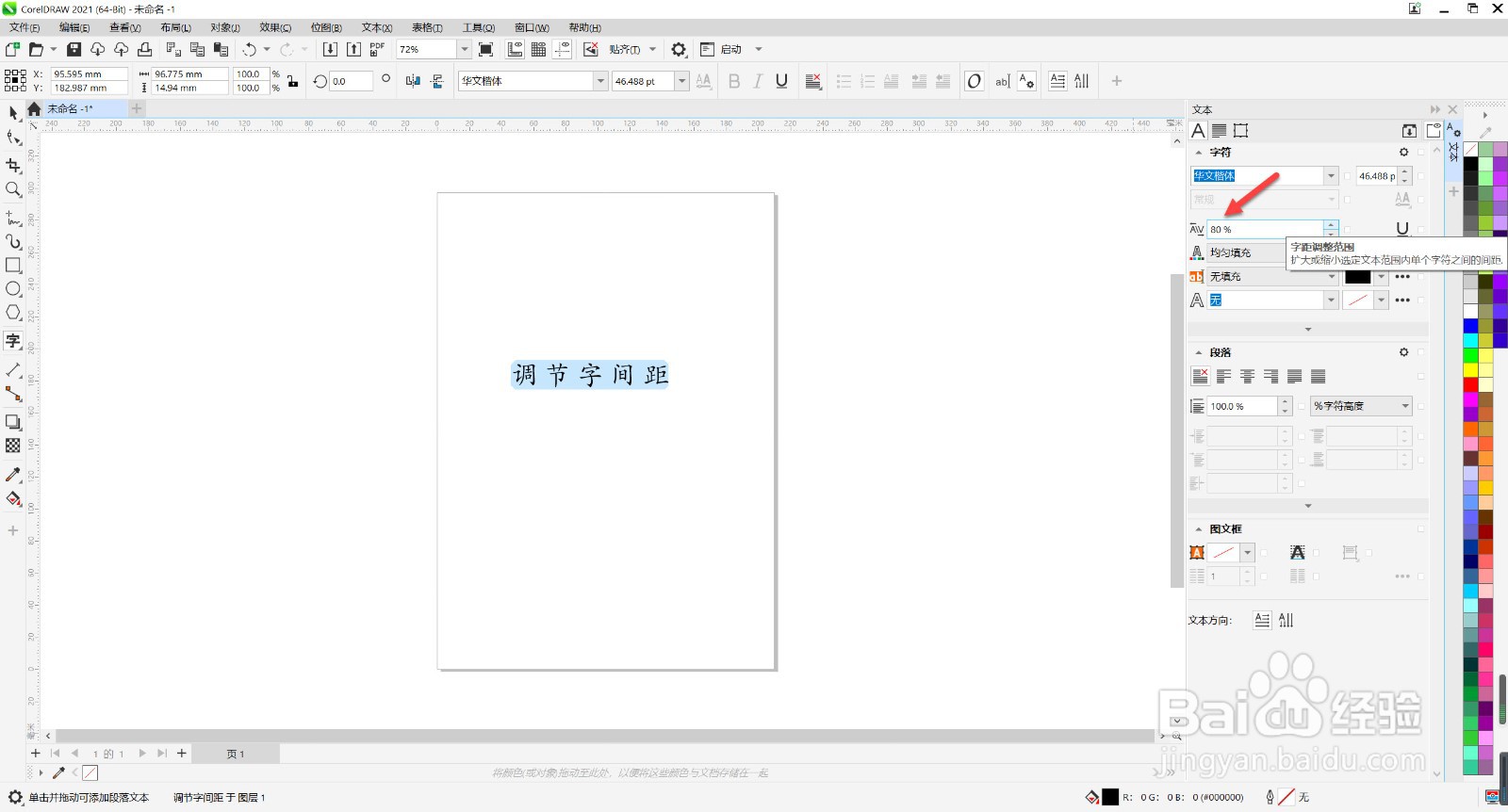
Task: Open the zoom level dropdown
Action: [x=465, y=49]
